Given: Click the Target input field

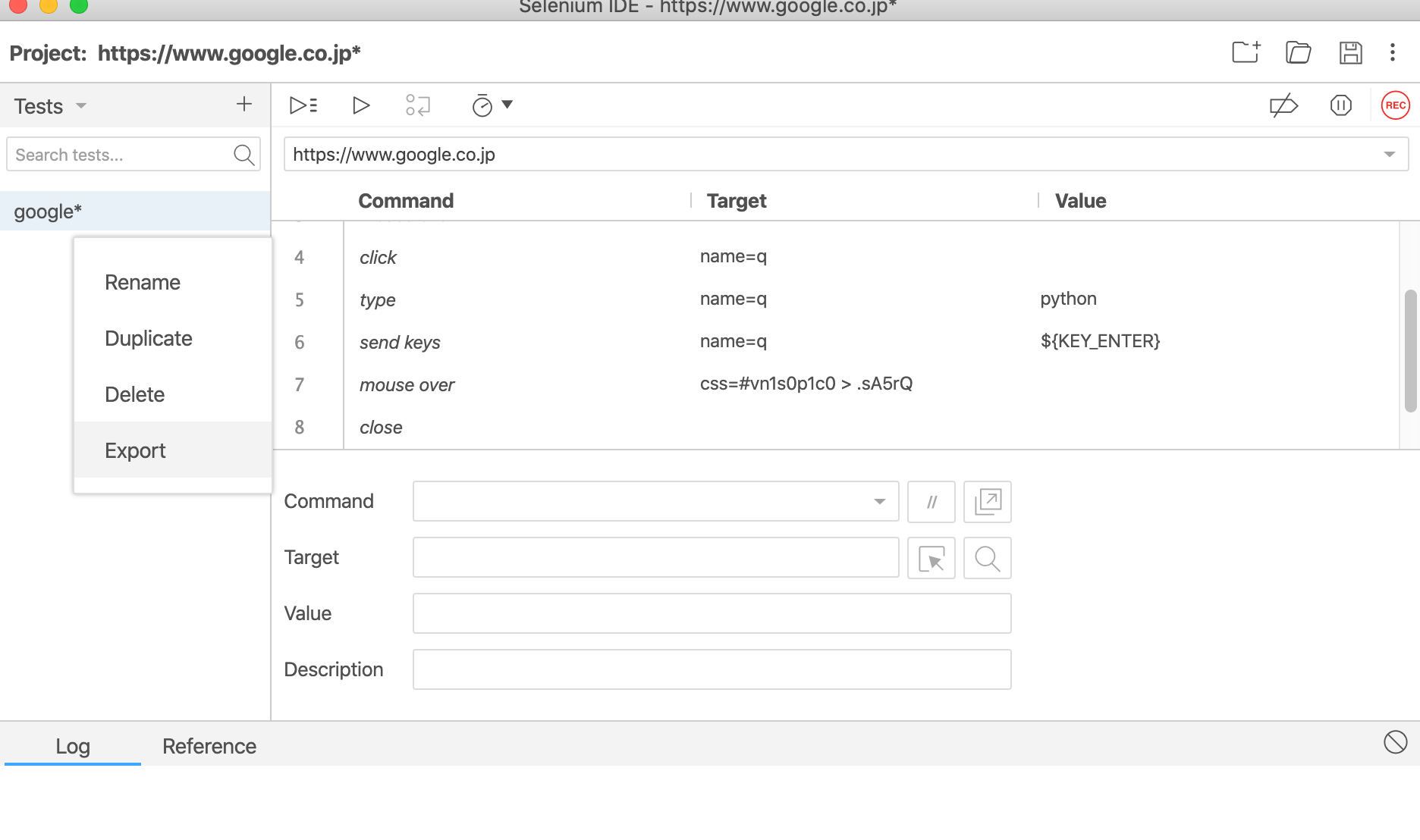Looking at the screenshot, I should [x=656, y=557].
